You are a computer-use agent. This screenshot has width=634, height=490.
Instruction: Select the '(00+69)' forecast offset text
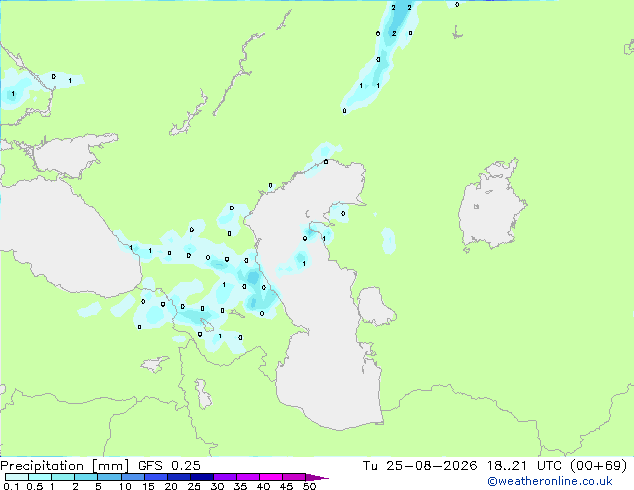(598, 466)
